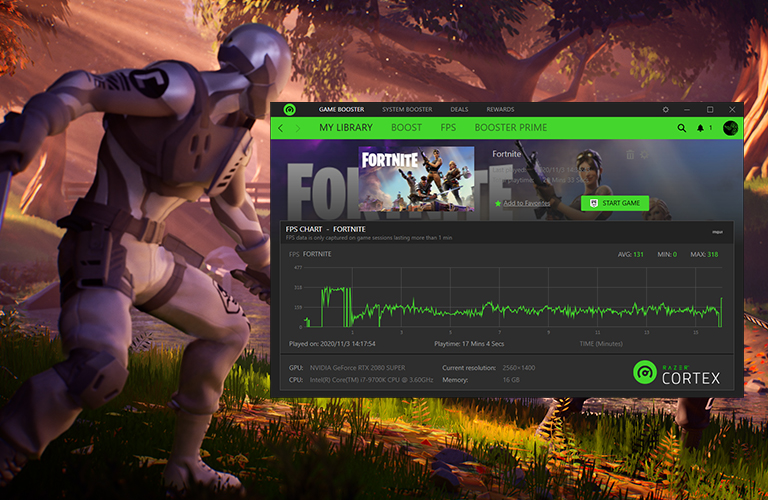The width and height of the screenshot is (768, 500).
Task: Open the settings gear in the title bar
Action: point(666,110)
